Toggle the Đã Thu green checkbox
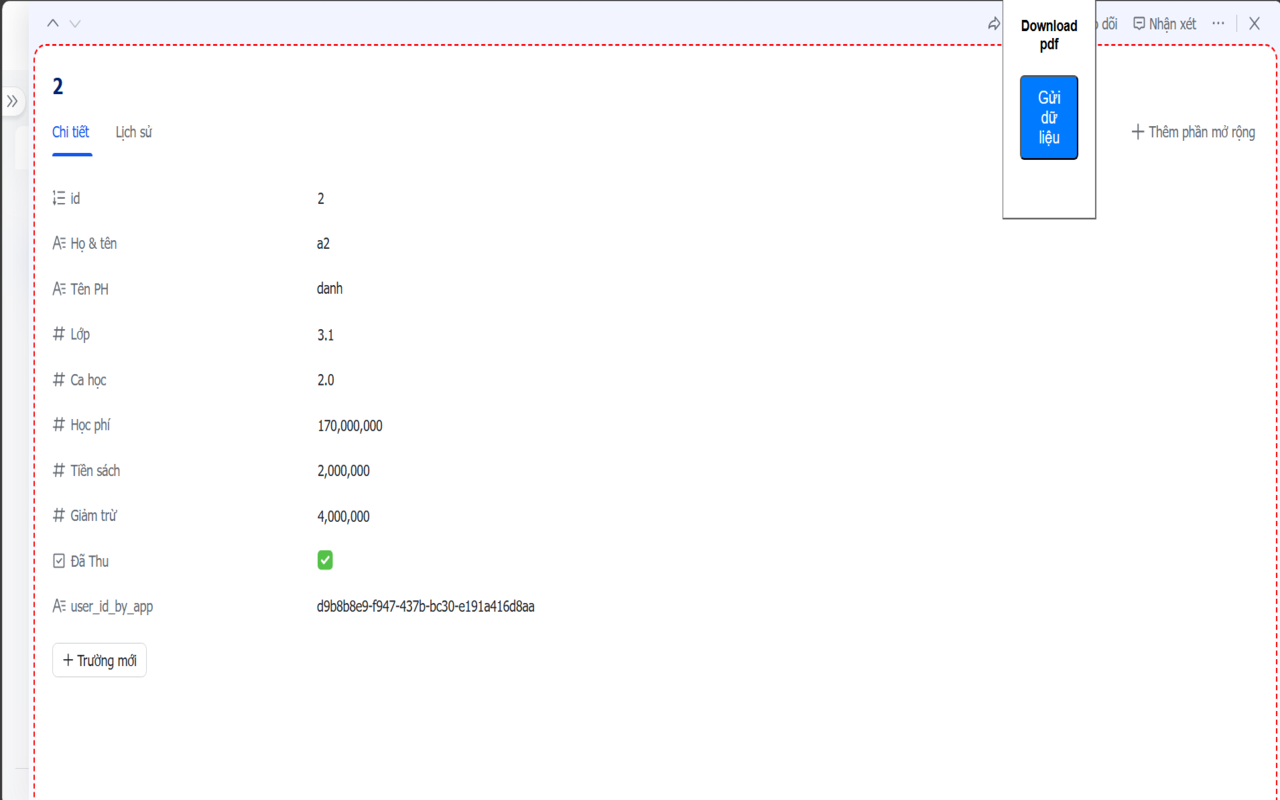Image resolution: width=1280 pixels, height=800 pixels. pyautogui.click(x=325, y=560)
